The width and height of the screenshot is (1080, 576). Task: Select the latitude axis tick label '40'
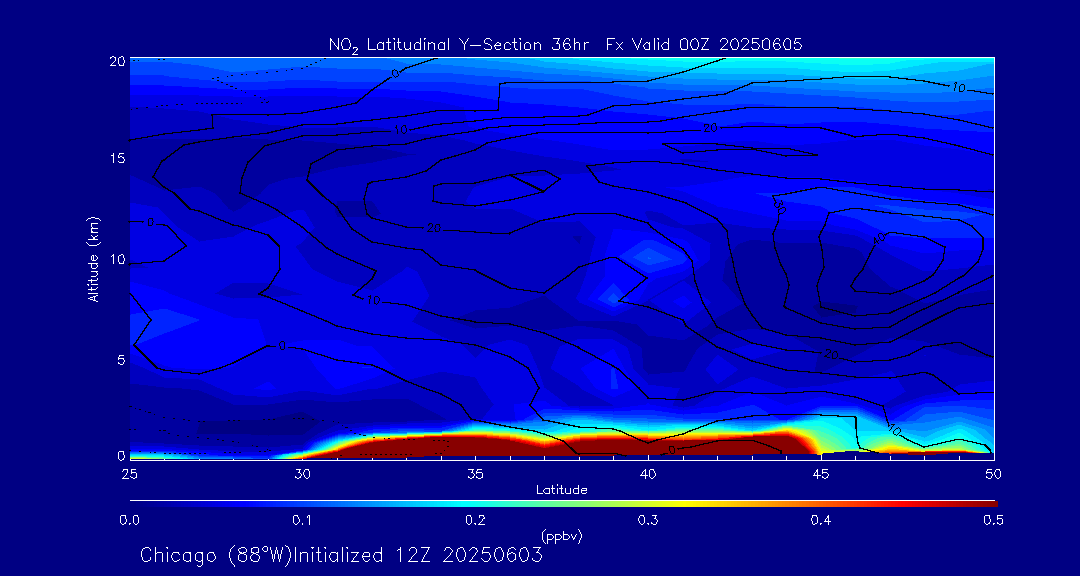(x=648, y=473)
